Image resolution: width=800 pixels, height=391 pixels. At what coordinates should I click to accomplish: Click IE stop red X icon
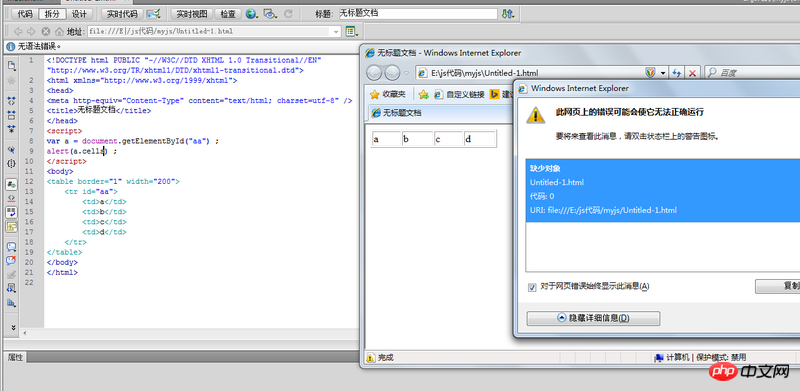(x=692, y=73)
